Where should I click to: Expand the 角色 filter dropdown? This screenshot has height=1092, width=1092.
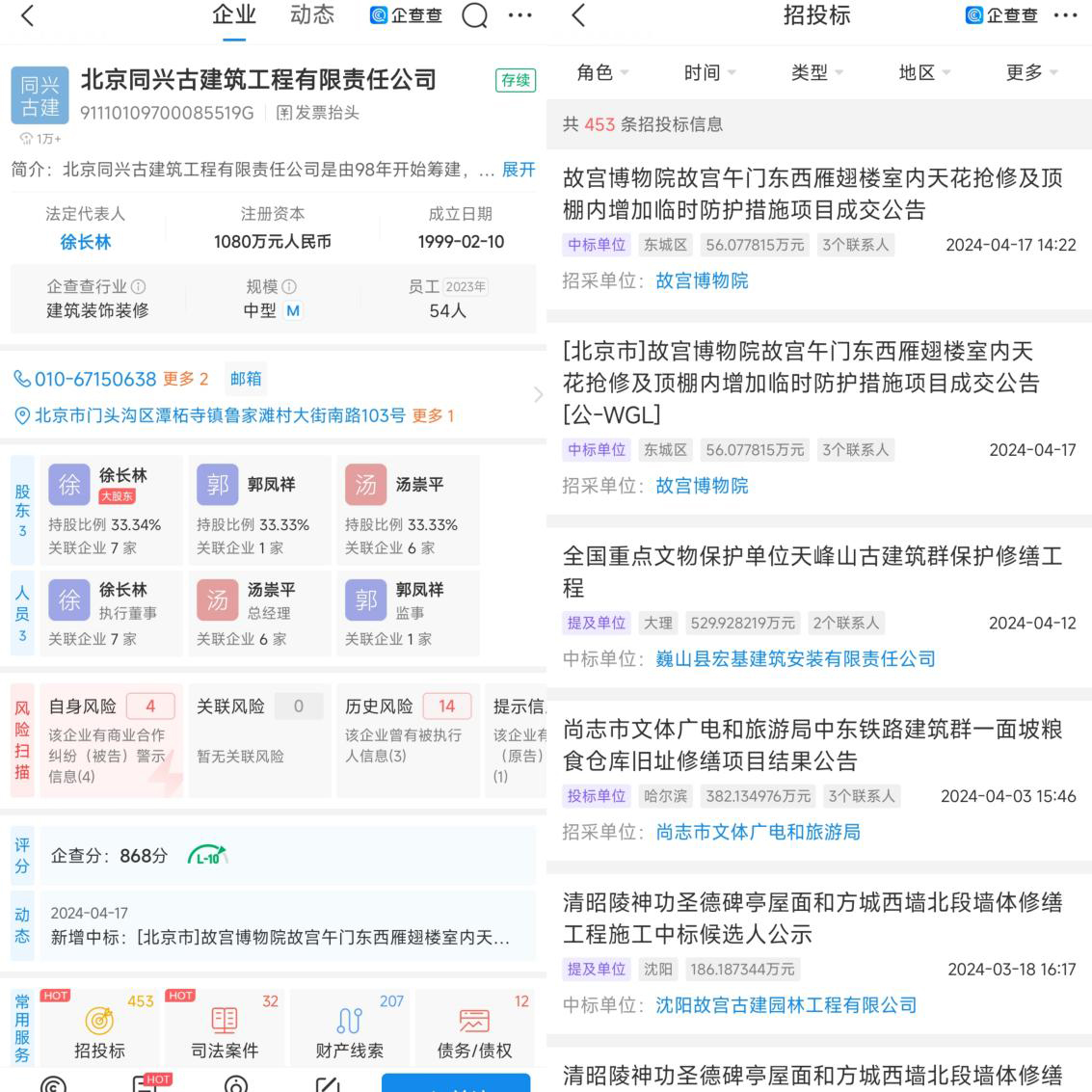click(x=602, y=72)
